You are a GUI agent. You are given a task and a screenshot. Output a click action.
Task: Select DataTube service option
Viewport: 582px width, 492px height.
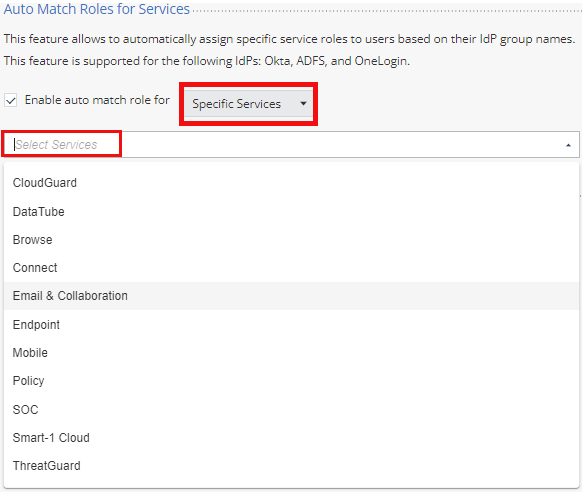coord(291,211)
